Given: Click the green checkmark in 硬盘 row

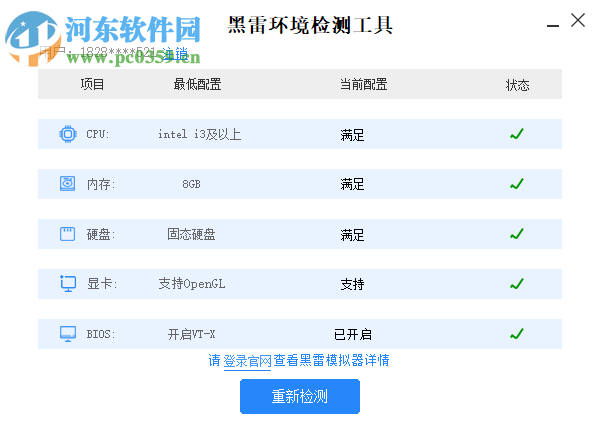Looking at the screenshot, I should pos(517,234).
